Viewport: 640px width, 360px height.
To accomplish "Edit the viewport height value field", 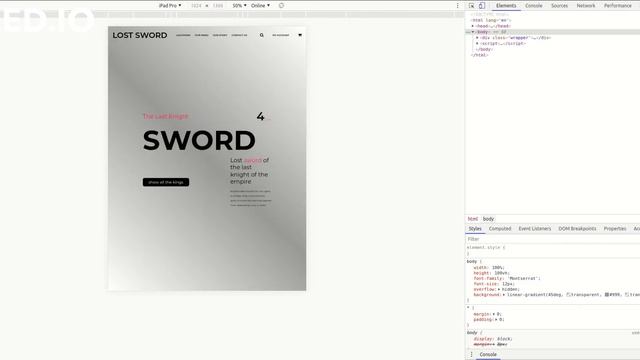I will pyautogui.click(x=218, y=6).
